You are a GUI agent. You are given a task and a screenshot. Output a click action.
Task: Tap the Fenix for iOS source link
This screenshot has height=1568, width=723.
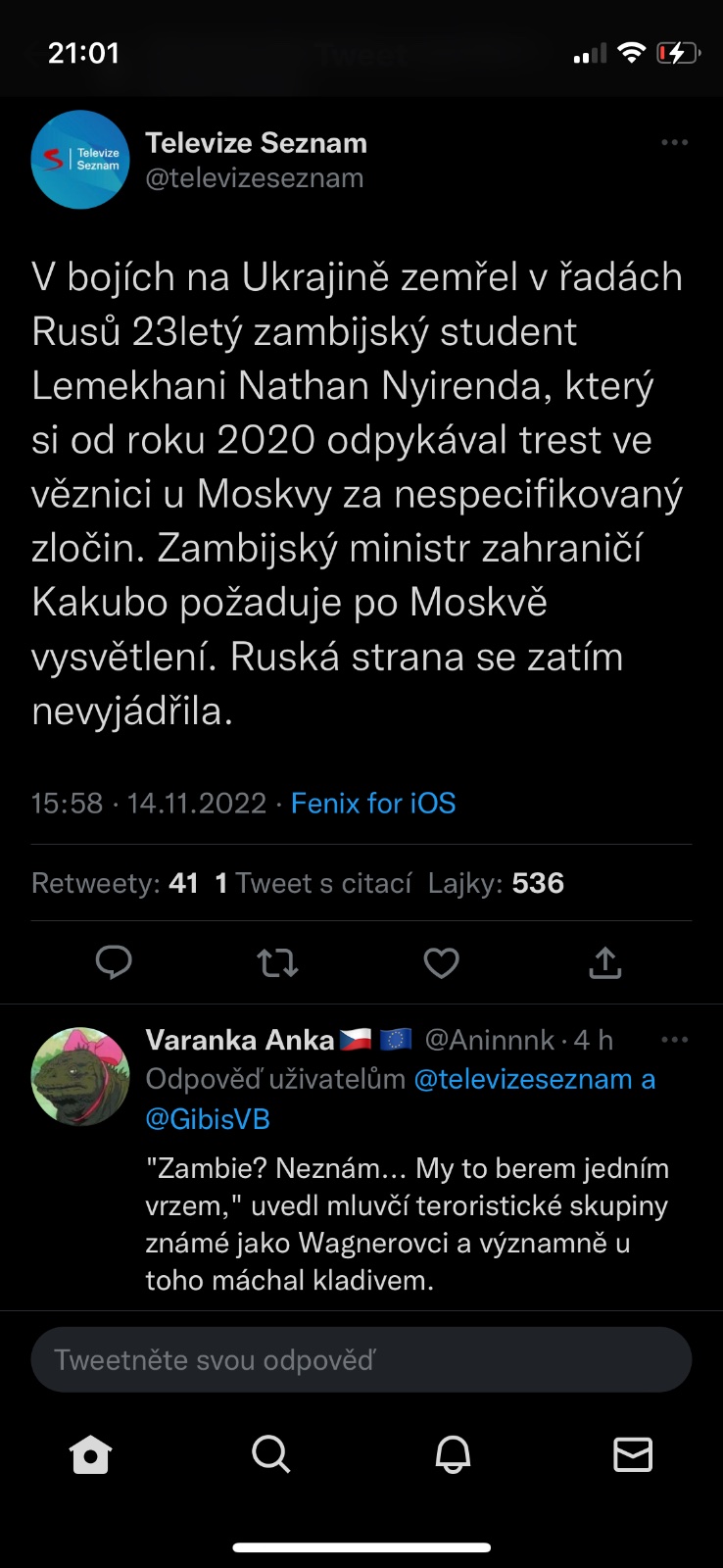coord(373,804)
